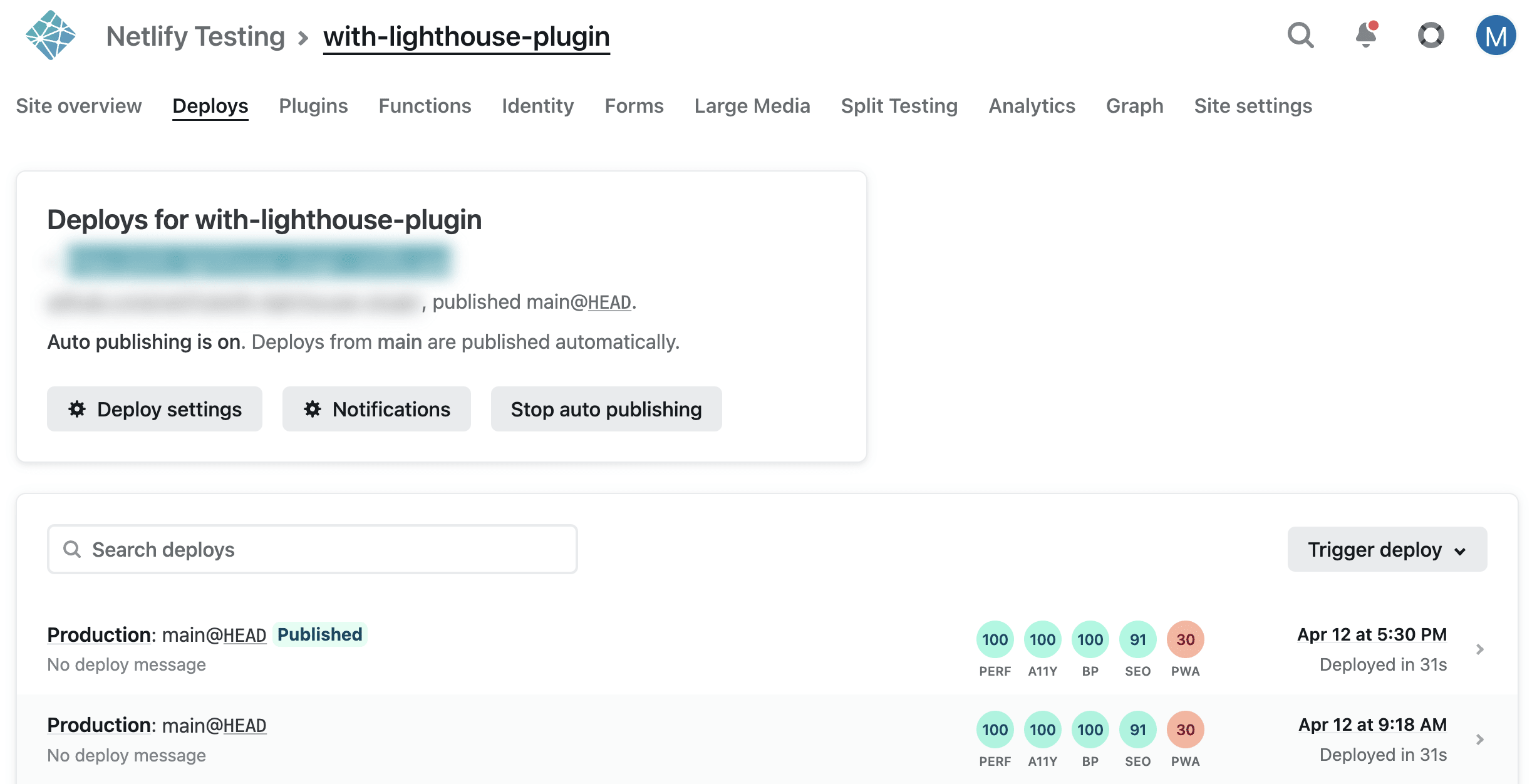
Task: Open the 5:30 PM deploy chevron arrow
Action: point(1480,649)
